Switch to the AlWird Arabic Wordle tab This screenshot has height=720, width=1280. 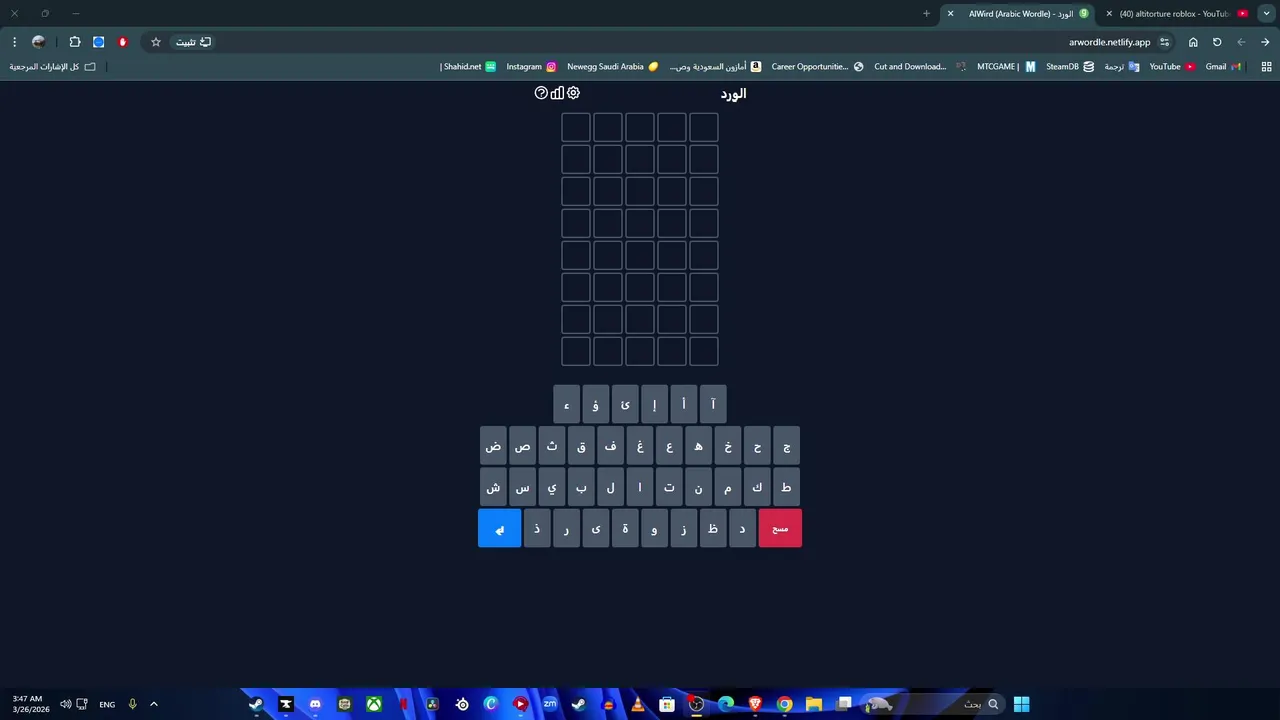pyautogui.click(x=1020, y=14)
